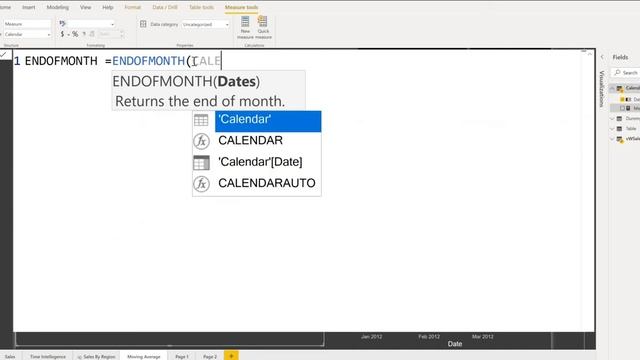The height and width of the screenshot is (360, 640).
Task: Open the Data / Drill ribbon tab
Action: [165, 7]
